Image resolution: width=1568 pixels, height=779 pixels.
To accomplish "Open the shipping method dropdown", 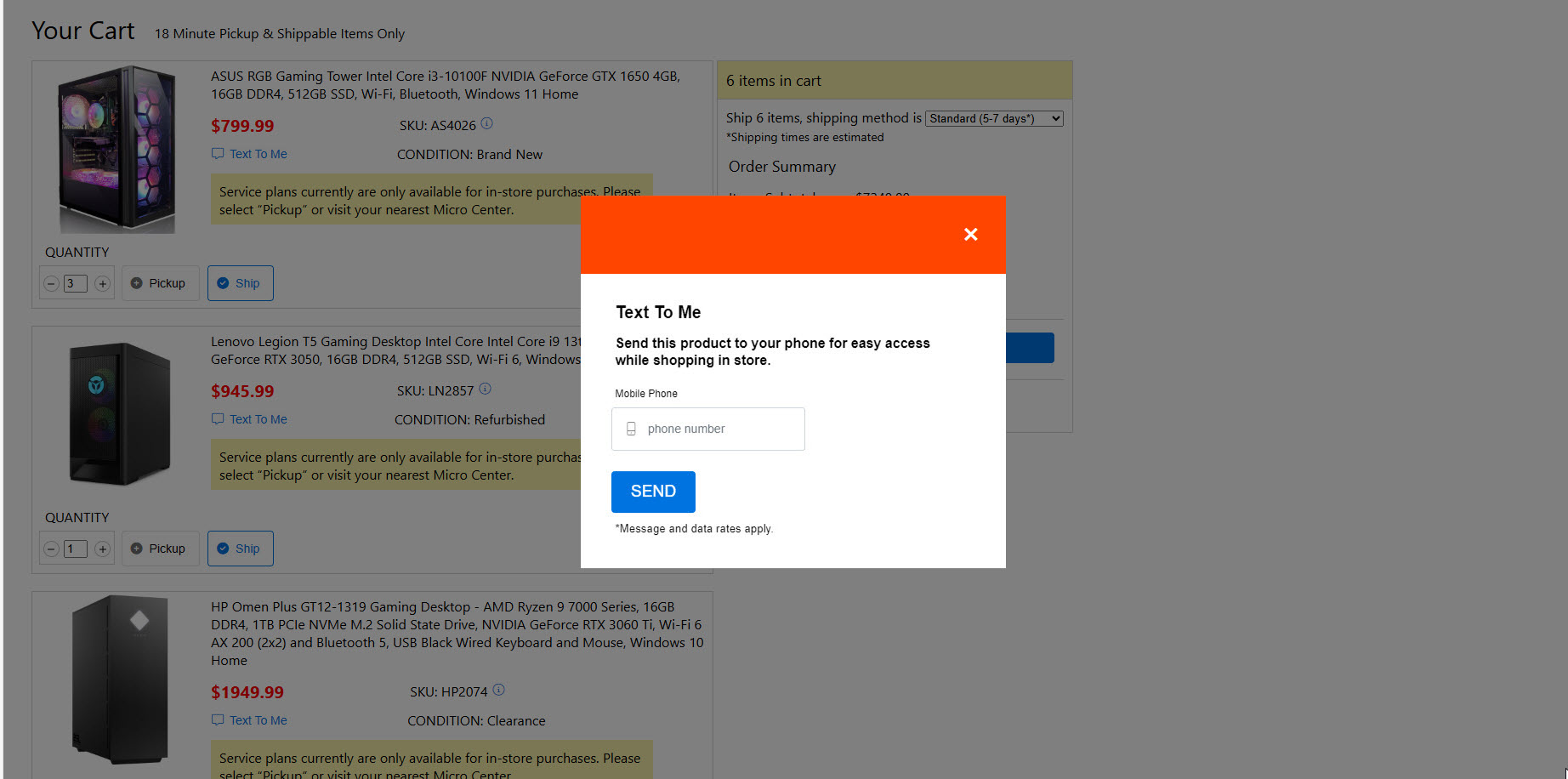I will pyautogui.click(x=993, y=119).
